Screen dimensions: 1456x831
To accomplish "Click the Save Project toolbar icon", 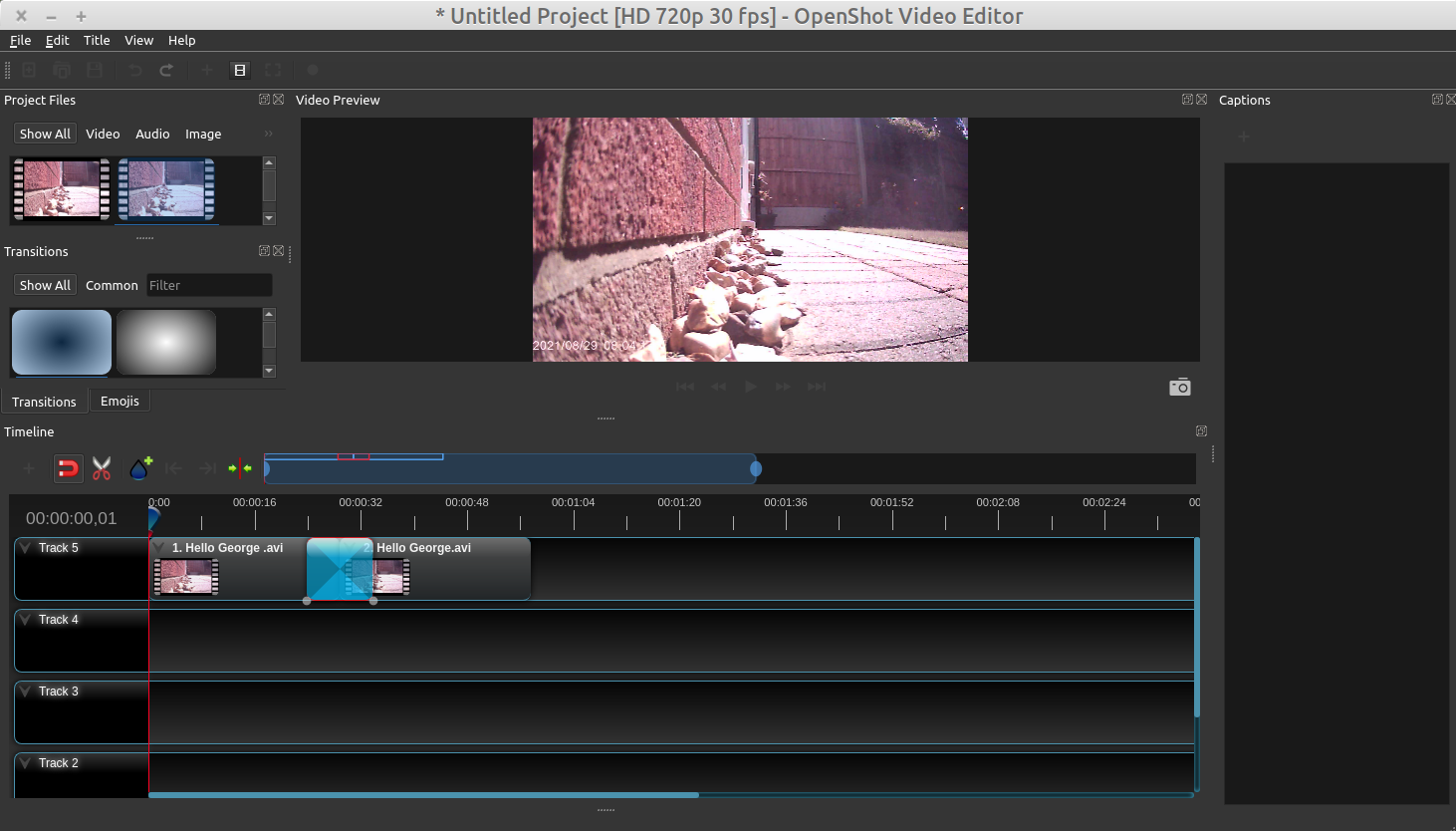I will tap(95, 70).
